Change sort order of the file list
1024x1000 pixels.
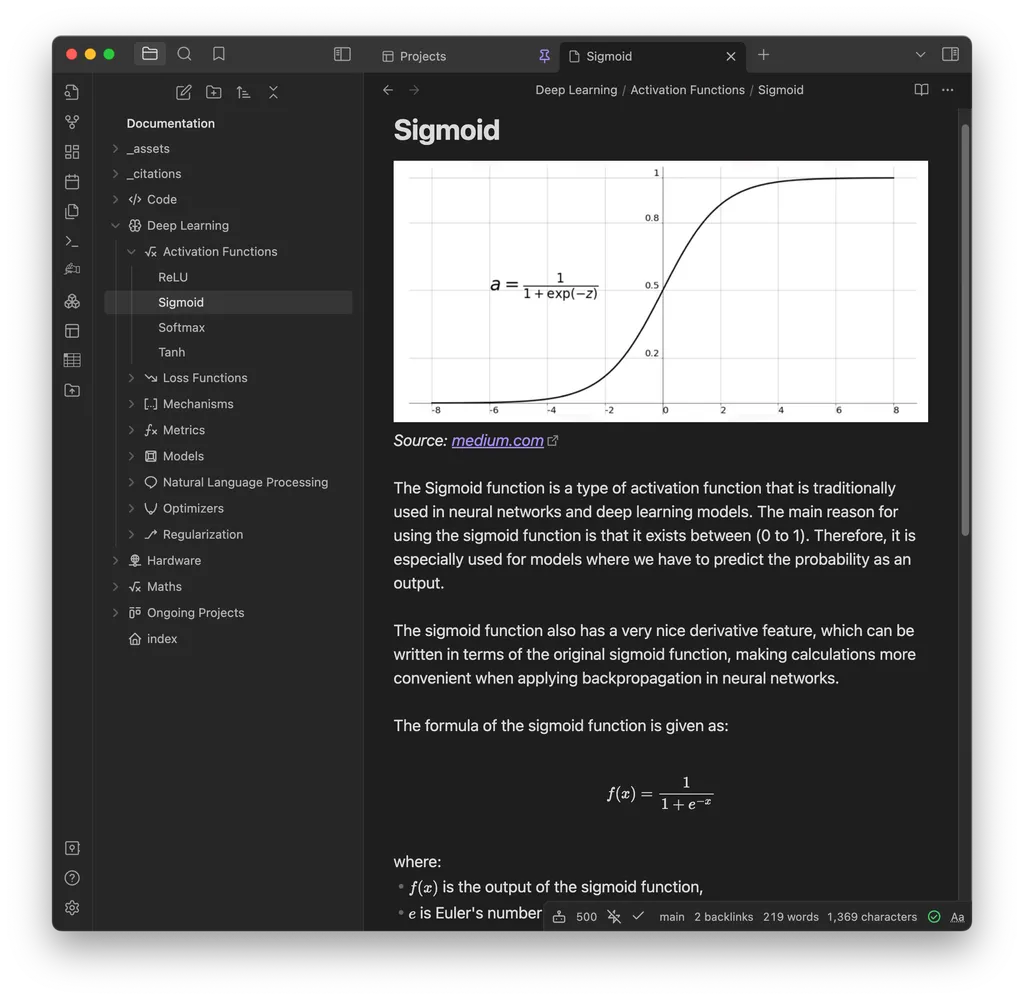coord(243,91)
